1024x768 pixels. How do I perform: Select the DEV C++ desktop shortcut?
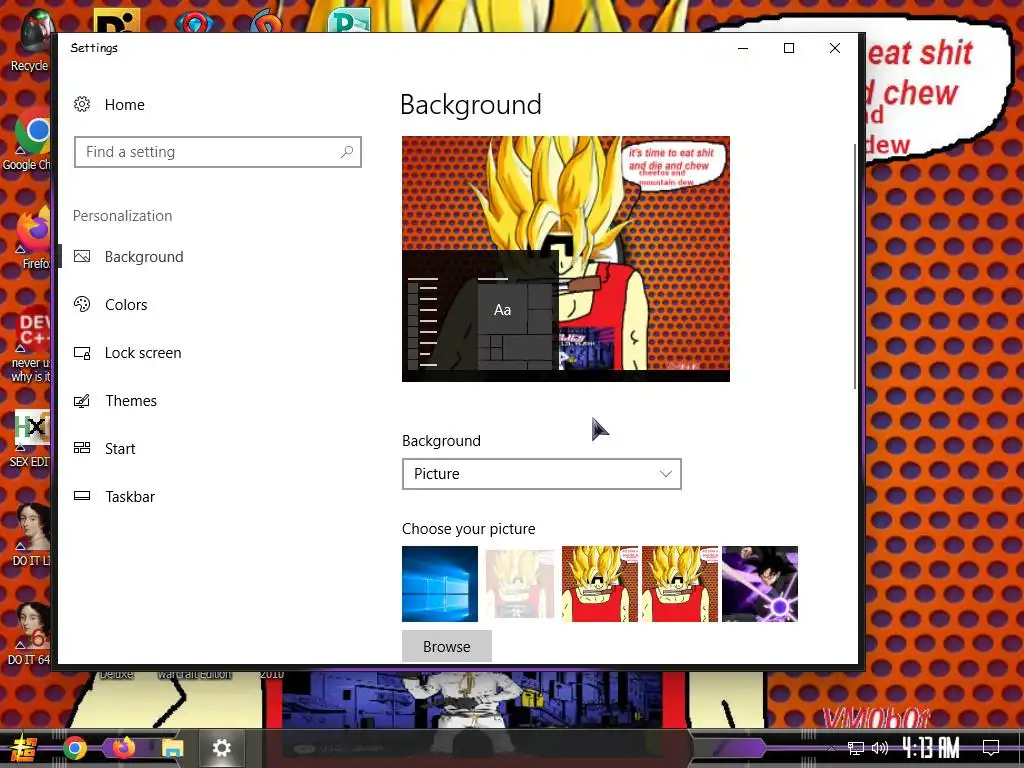pos(31,343)
